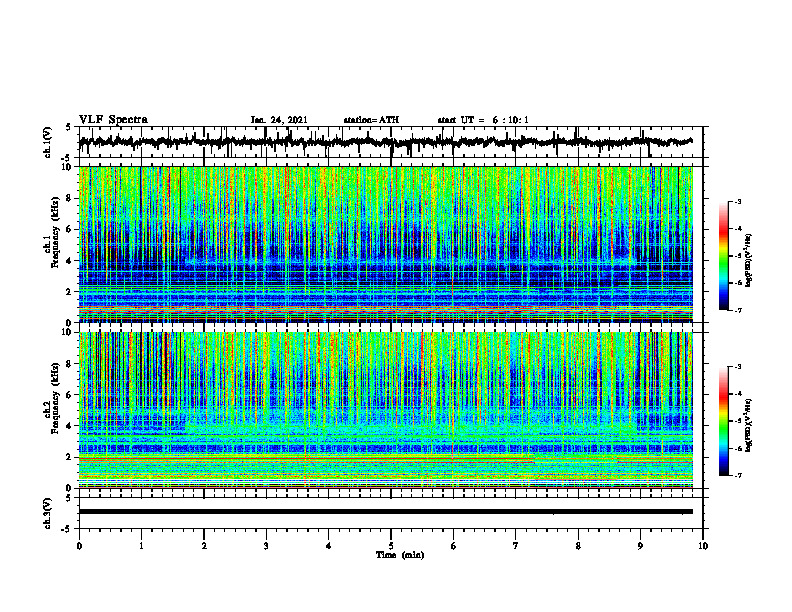Click the "ch.3(V)" axis label
This screenshot has height=612, width=792.
pos(48,514)
